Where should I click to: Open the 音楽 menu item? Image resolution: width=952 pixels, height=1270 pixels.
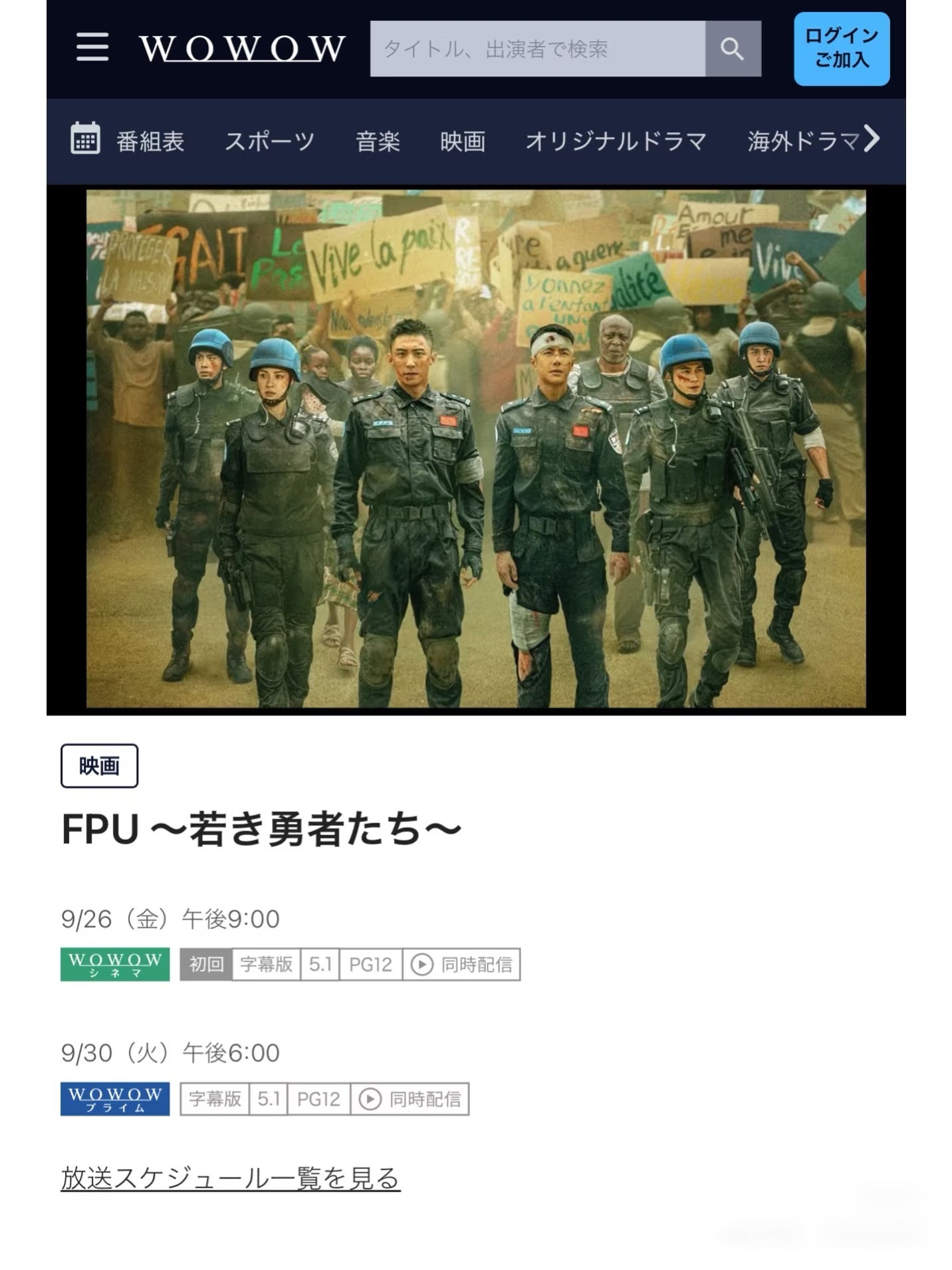click(378, 141)
